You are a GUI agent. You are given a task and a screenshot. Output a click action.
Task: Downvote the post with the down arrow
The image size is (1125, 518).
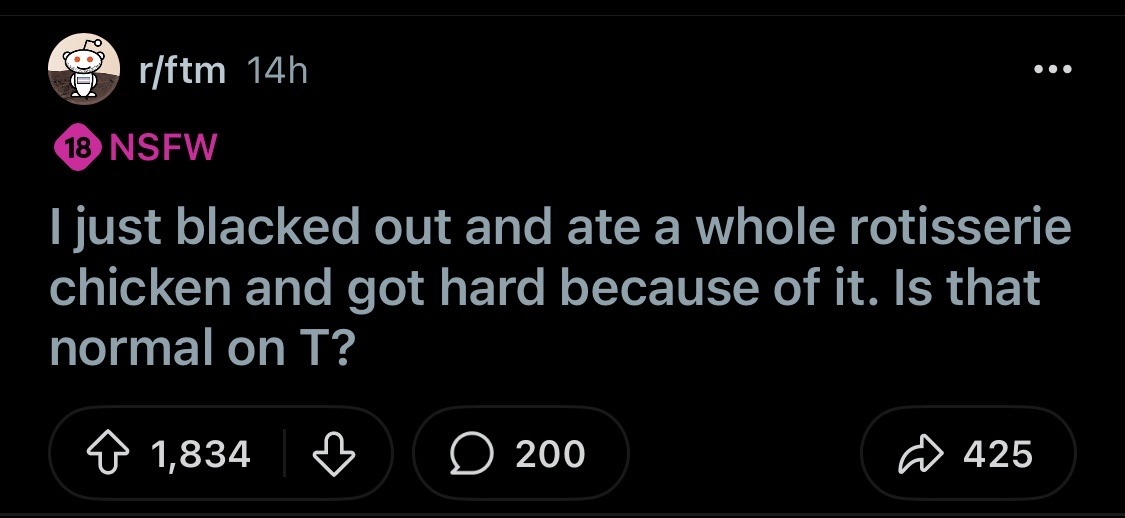[336, 453]
